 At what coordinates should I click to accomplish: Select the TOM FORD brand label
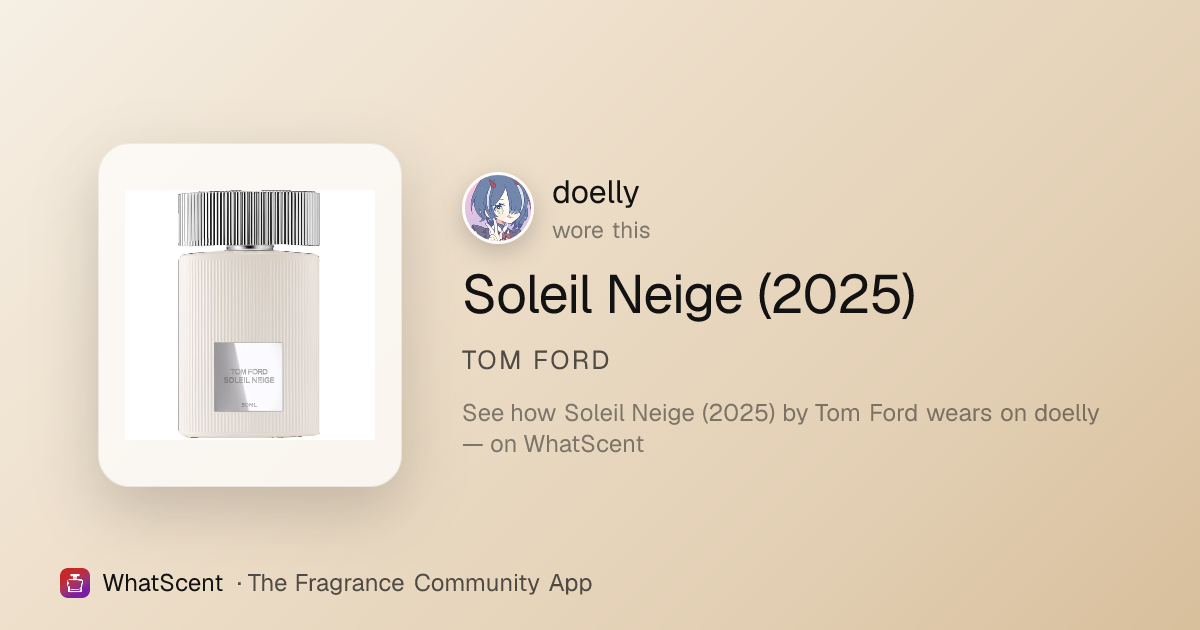point(536,360)
